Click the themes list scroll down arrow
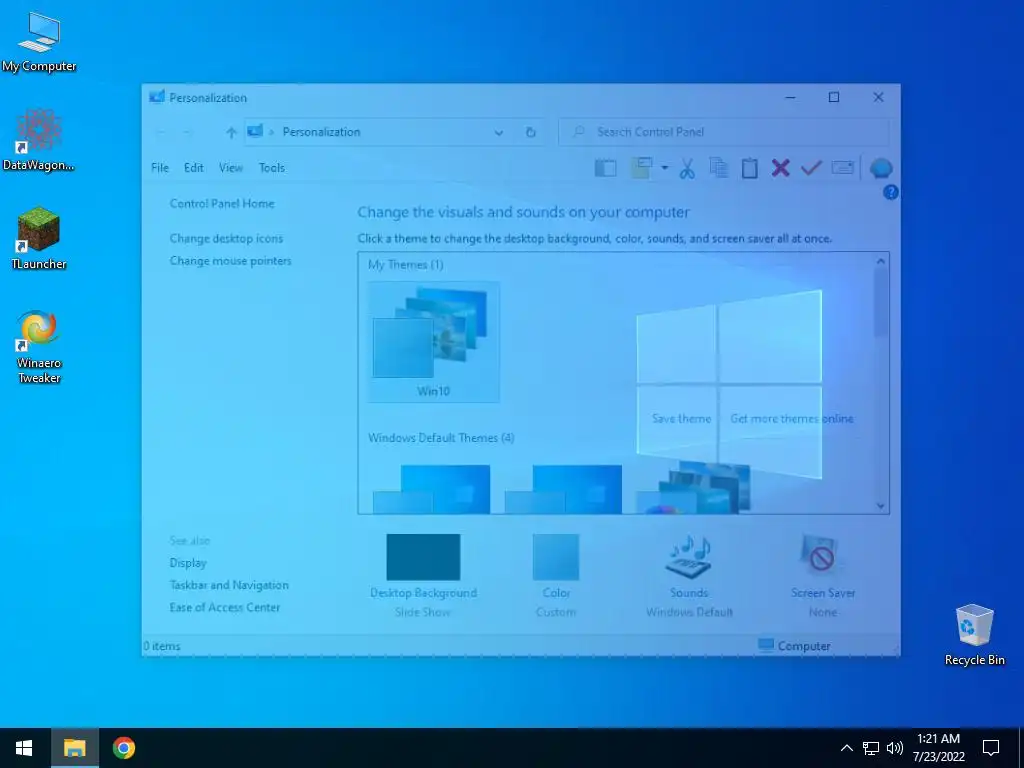 pos(880,505)
